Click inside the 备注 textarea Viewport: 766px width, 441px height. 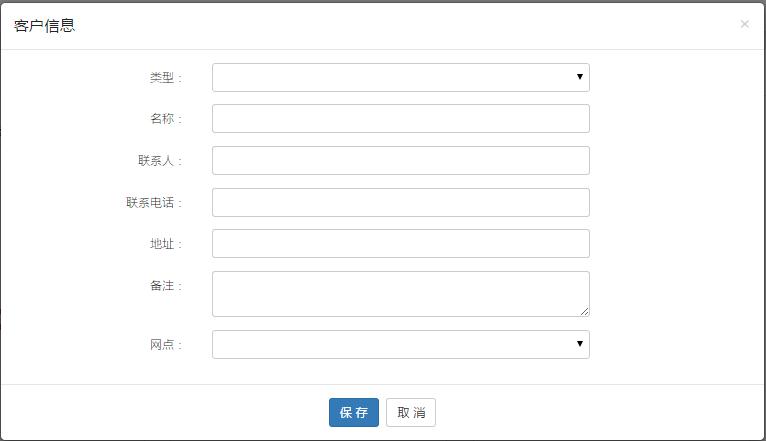[x=400, y=293]
